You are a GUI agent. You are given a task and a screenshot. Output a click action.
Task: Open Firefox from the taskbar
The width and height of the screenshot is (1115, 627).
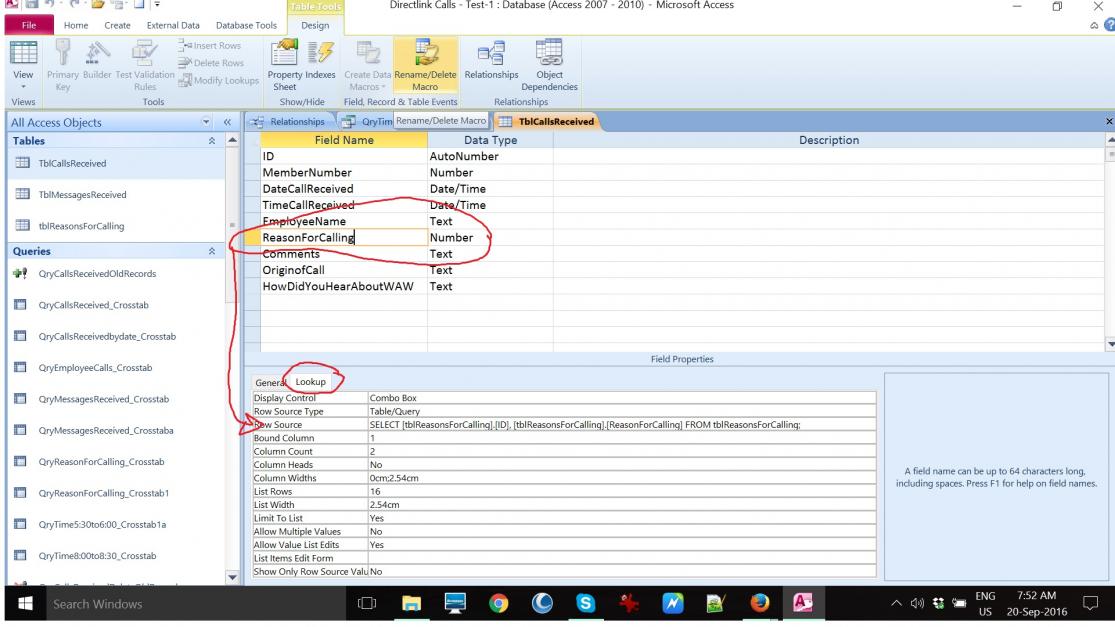click(759, 604)
